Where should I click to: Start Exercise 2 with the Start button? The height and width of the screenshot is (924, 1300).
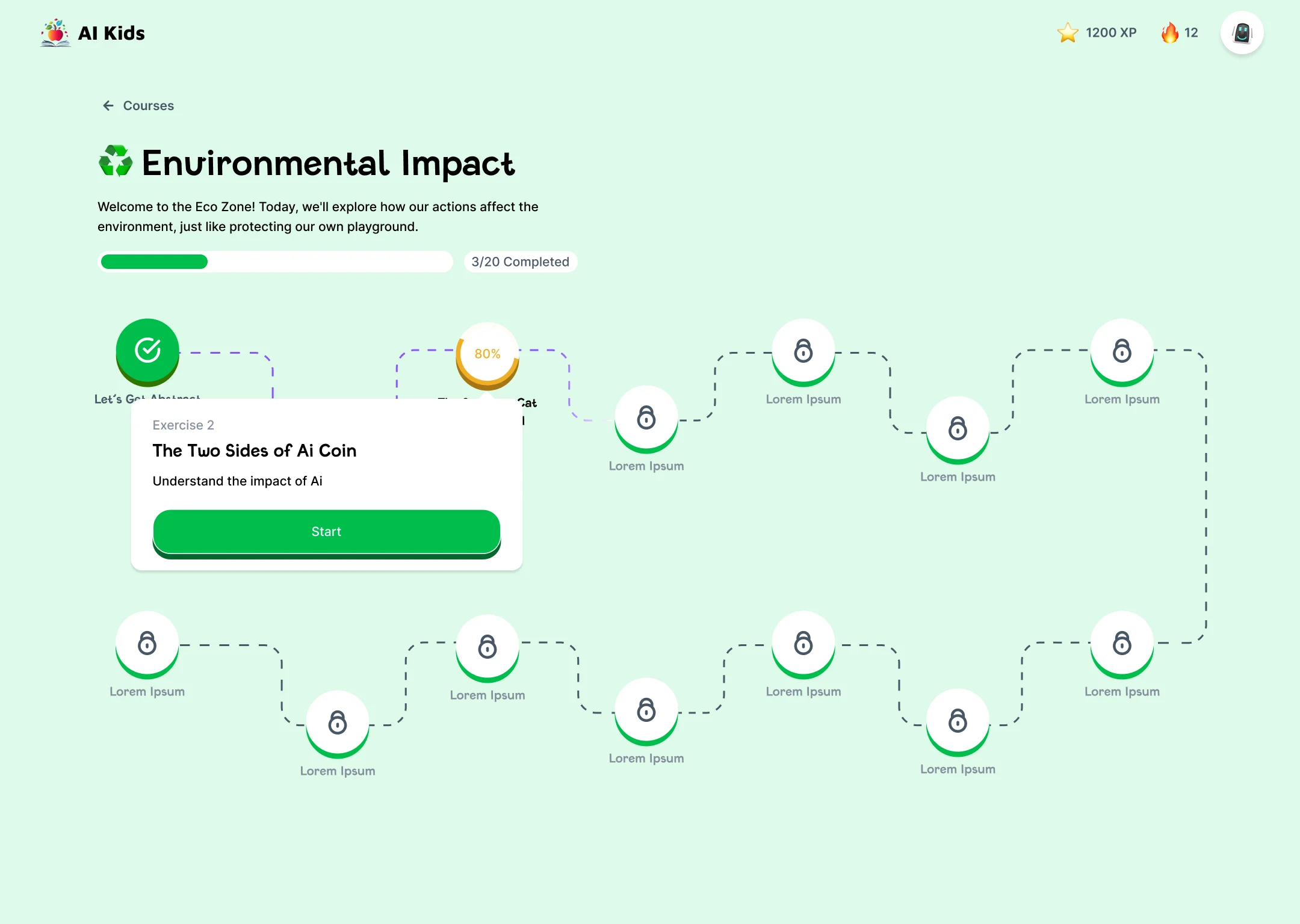[x=327, y=533]
